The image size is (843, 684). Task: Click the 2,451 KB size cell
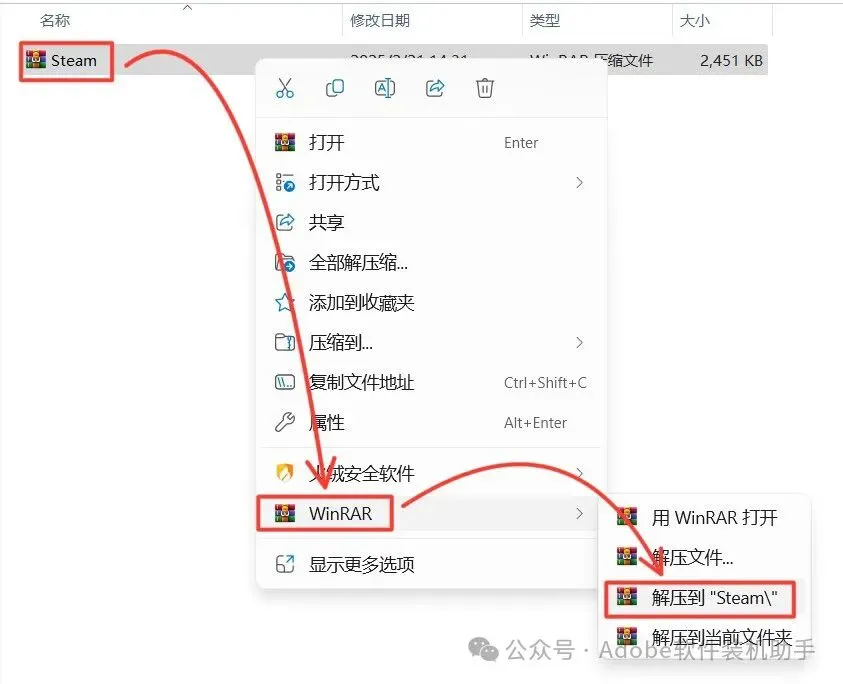tap(731, 61)
